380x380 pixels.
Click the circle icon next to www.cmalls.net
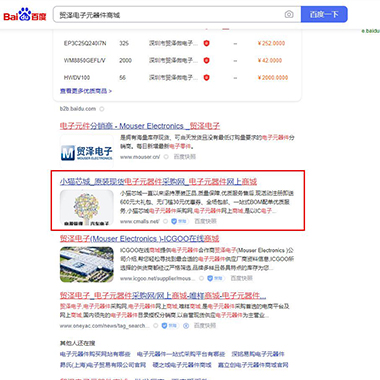pos(165,221)
